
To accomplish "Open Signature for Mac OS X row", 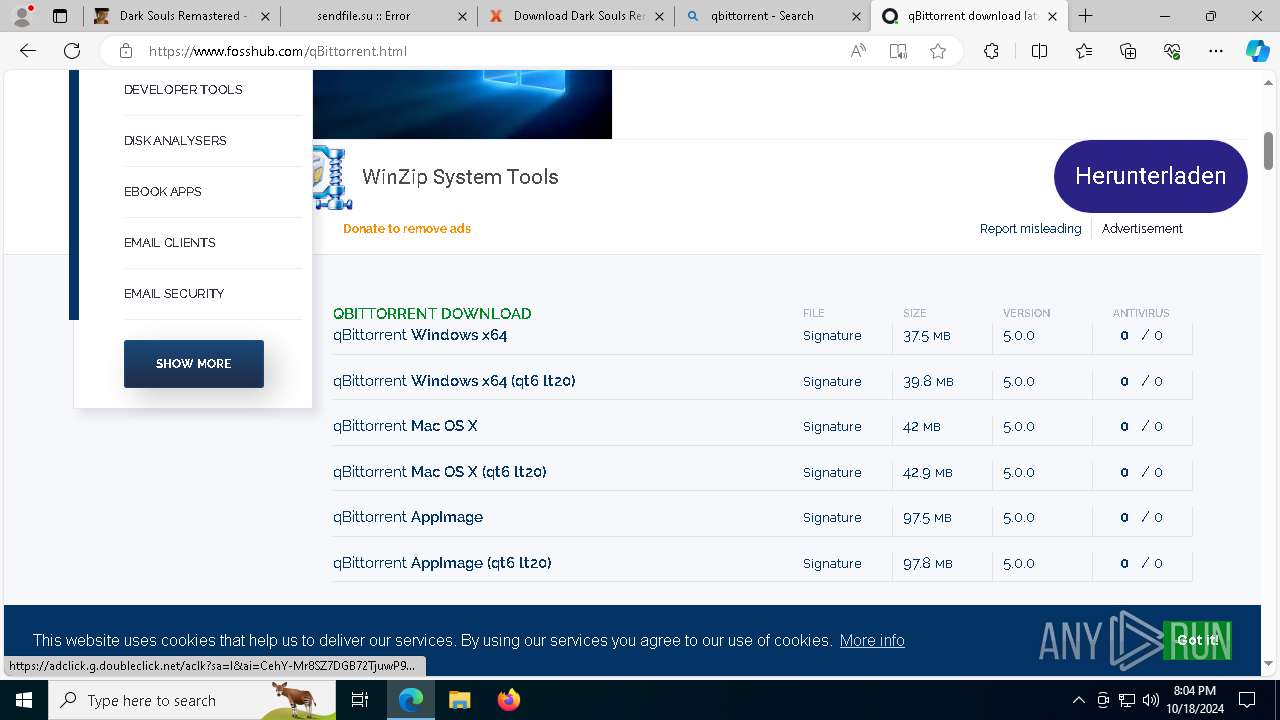I will pyautogui.click(x=832, y=427).
